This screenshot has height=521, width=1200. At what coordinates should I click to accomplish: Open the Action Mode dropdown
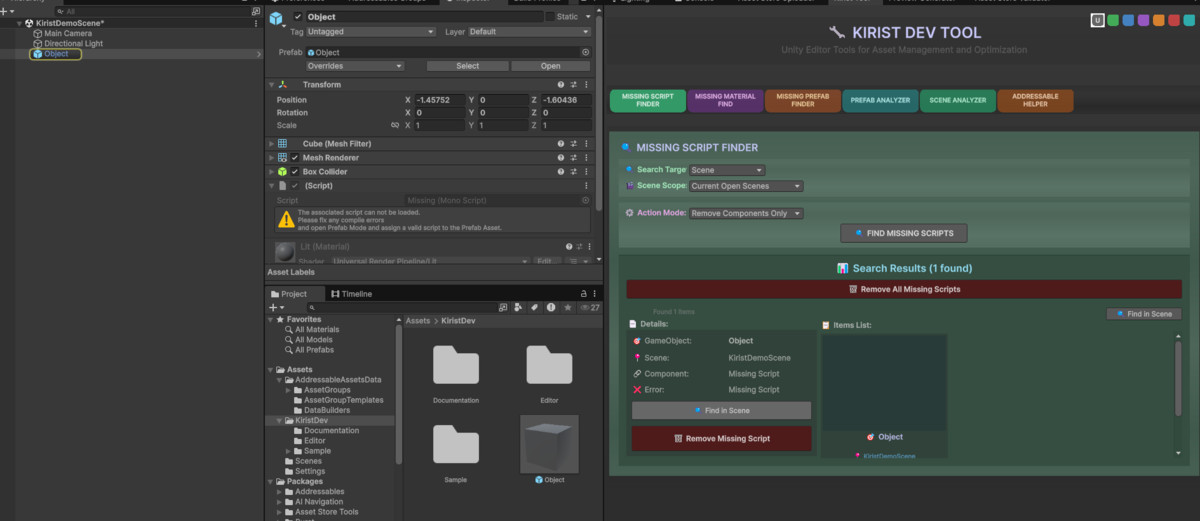746,213
